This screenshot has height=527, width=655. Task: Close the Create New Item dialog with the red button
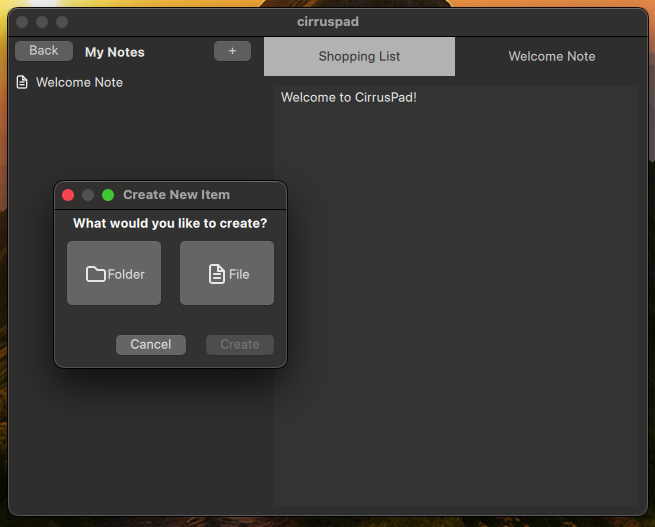point(68,195)
